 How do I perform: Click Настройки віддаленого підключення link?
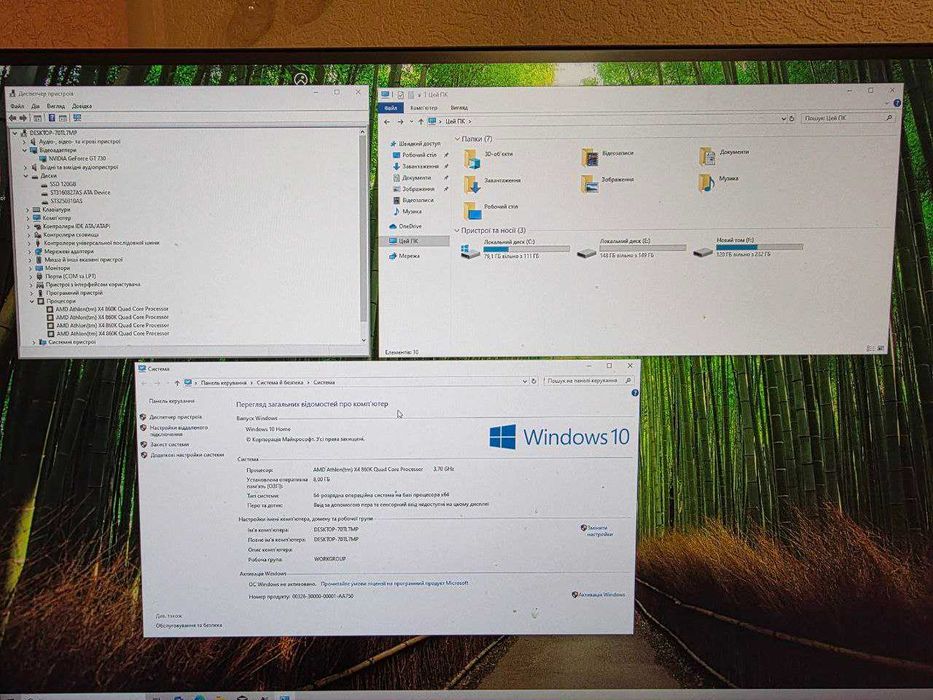[179, 431]
